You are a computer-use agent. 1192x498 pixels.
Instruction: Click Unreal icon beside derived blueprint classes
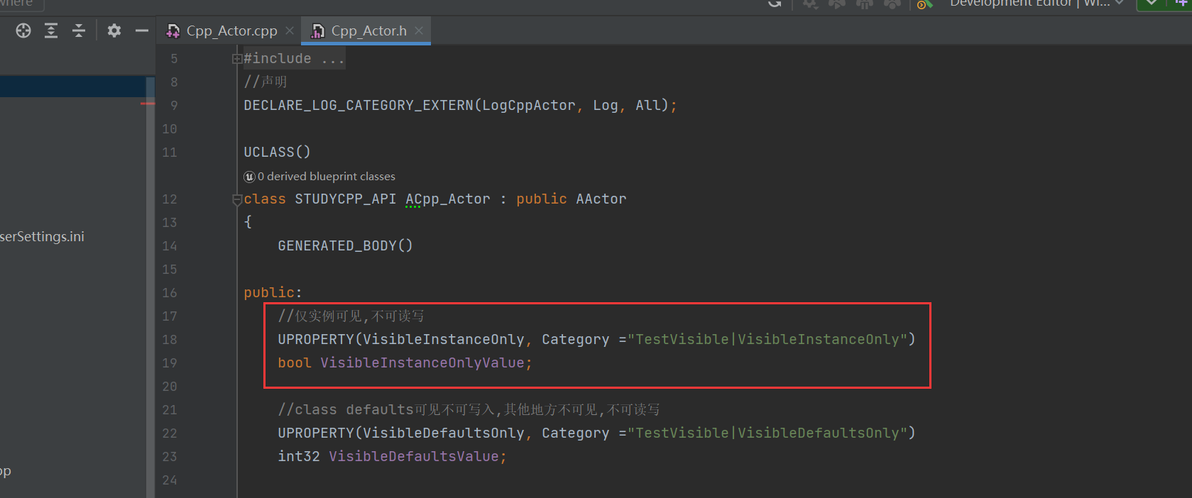(249, 176)
